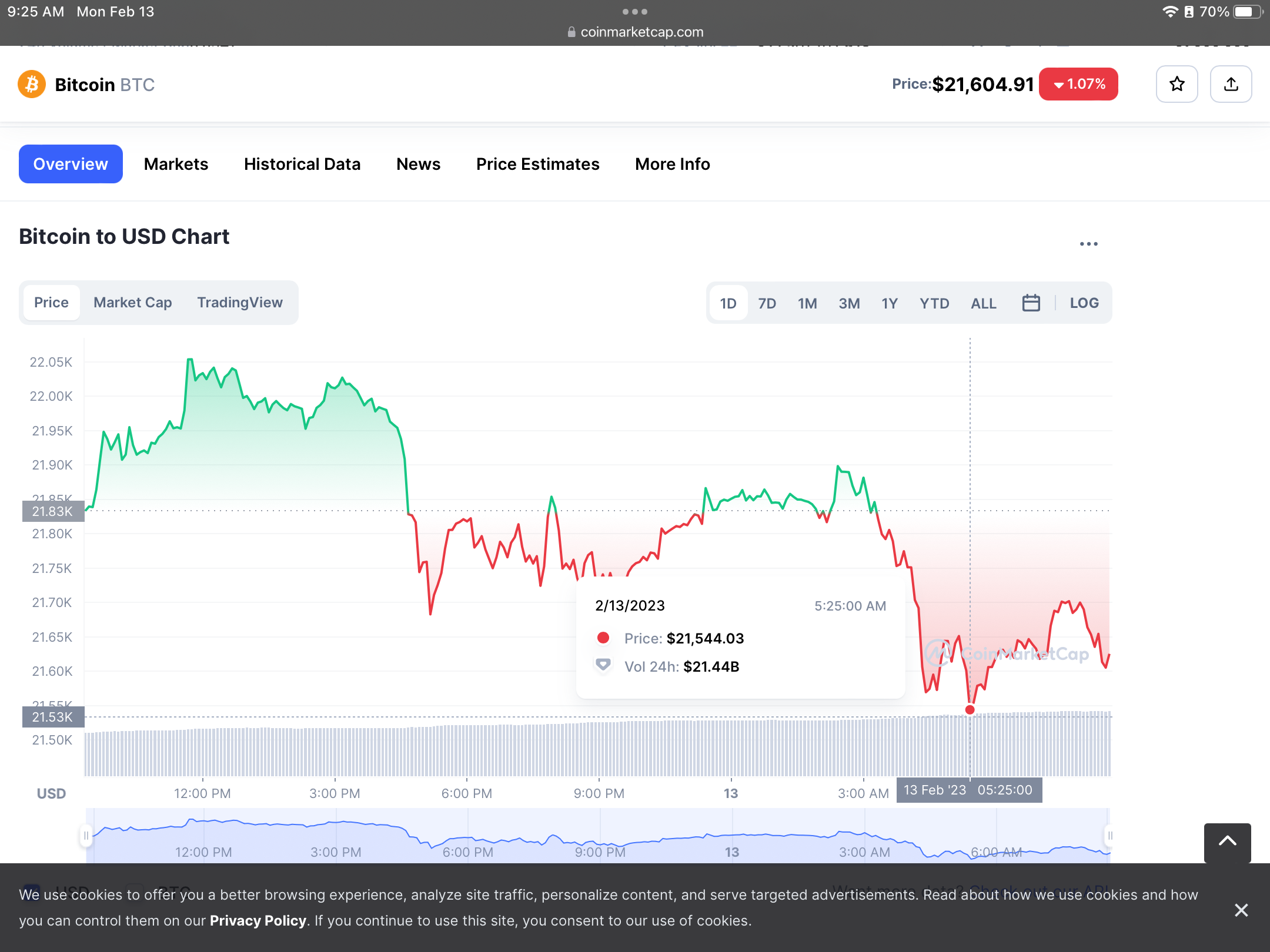Tap the share icon next to the star
This screenshot has width=1270, height=952.
(1231, 84)
